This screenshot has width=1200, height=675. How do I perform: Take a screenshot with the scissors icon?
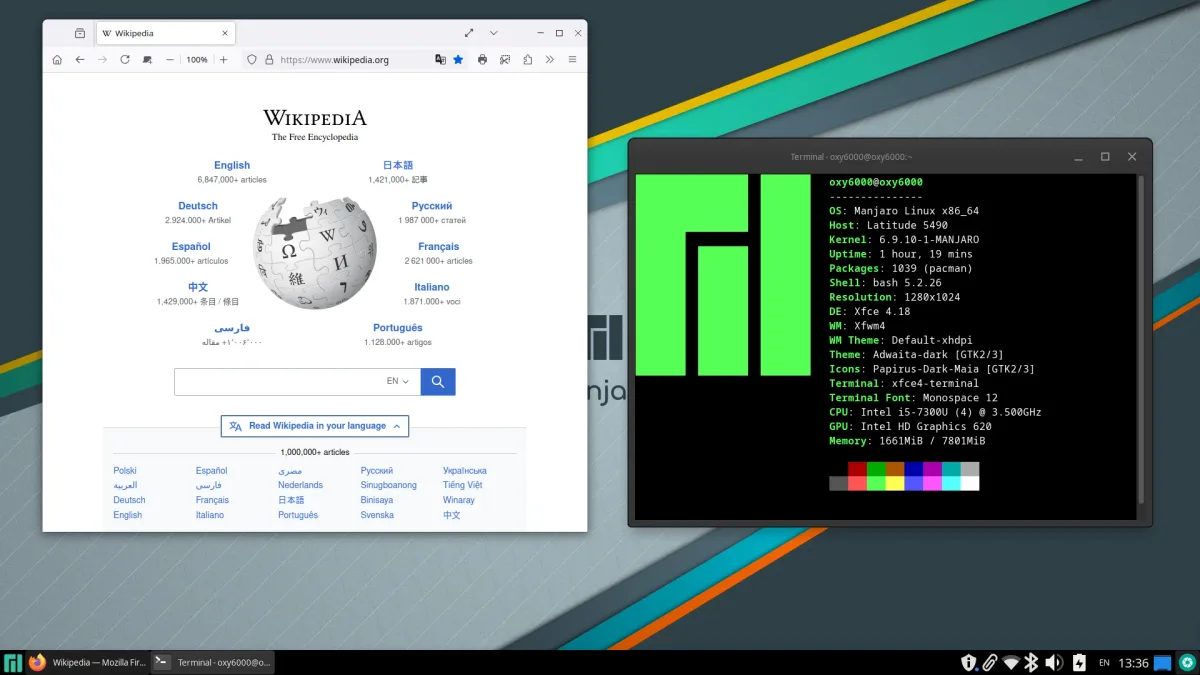click(505, 60)
